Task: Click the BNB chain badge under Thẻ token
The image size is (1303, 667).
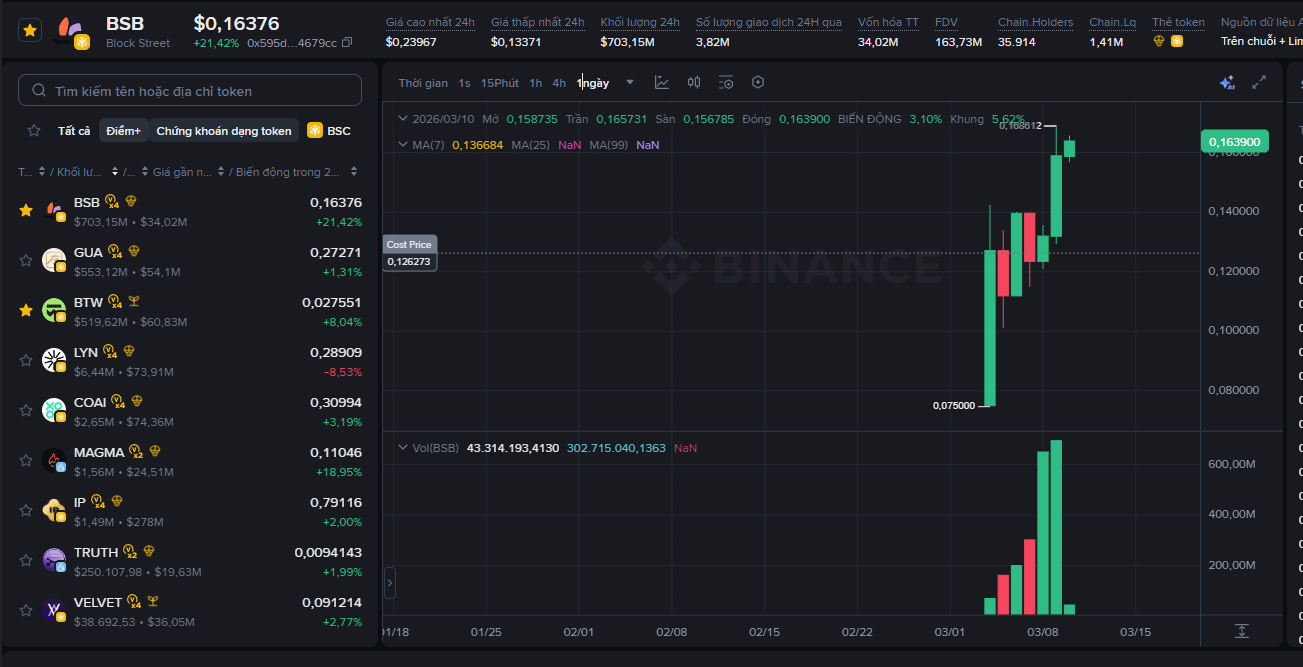Action: (x=1177, y=41)
